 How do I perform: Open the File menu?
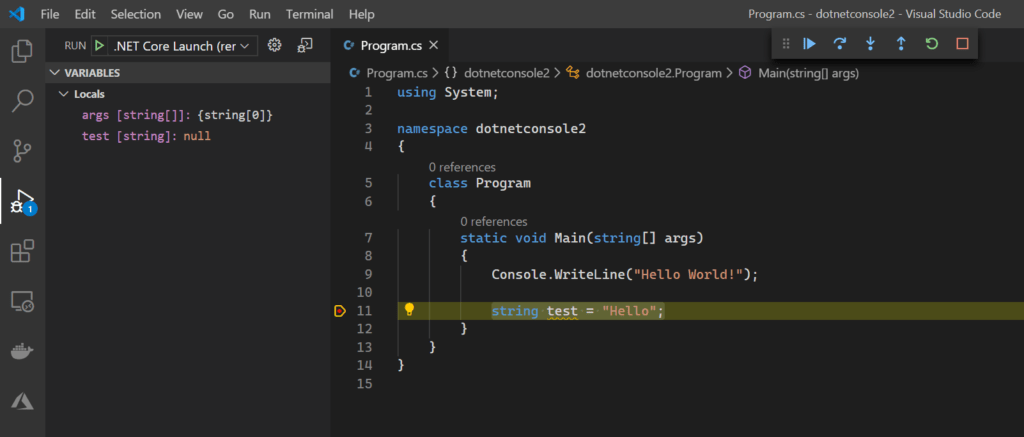pyautogui.click(x=50, y=14)
